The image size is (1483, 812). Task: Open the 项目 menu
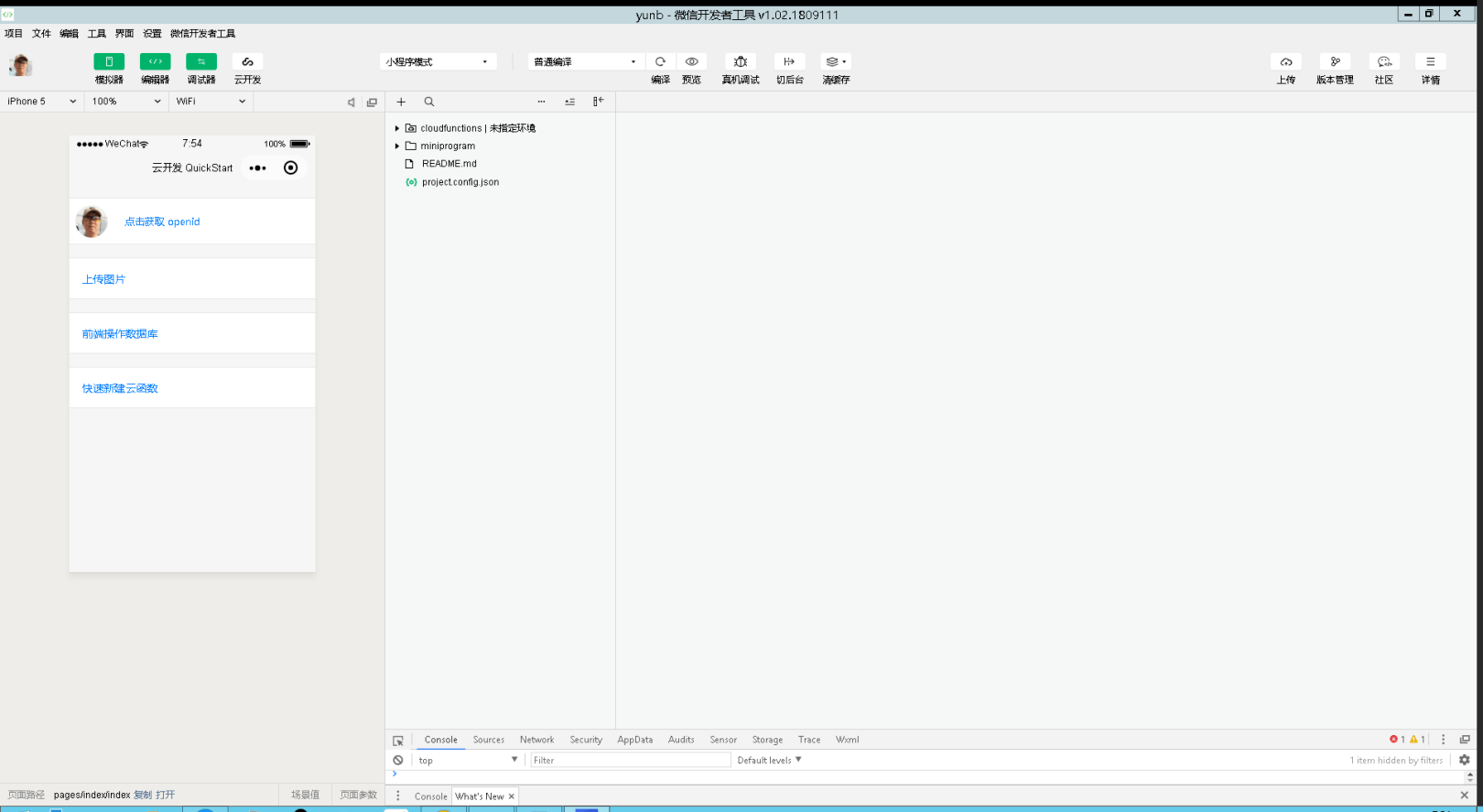click(x=14, y=33)
